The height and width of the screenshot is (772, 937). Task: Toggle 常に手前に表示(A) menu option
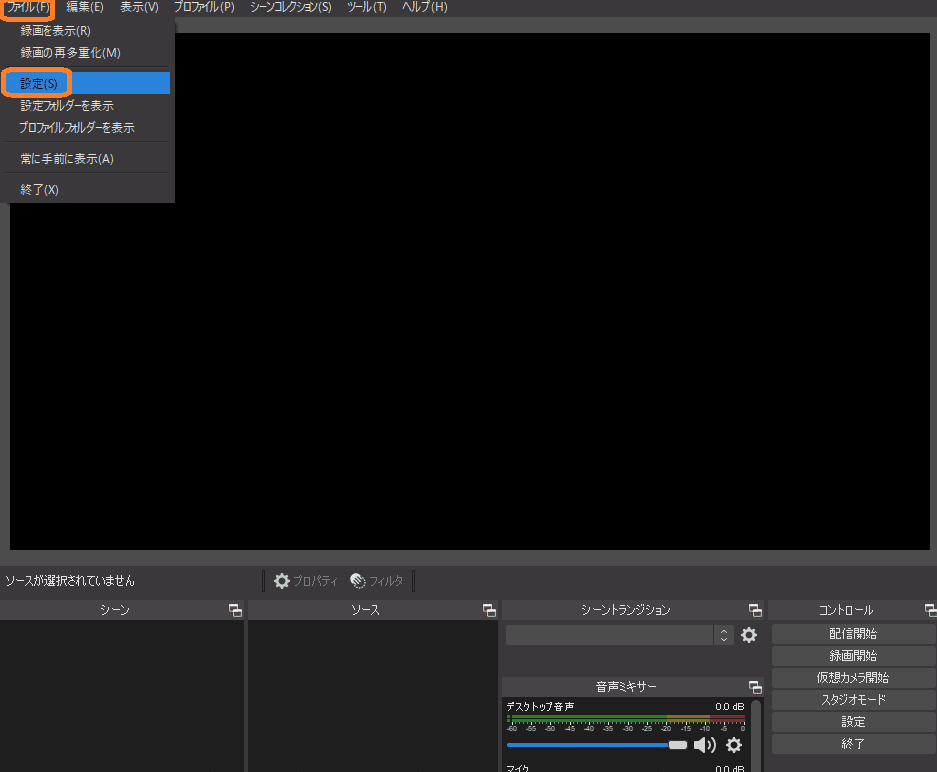point(87,158)
